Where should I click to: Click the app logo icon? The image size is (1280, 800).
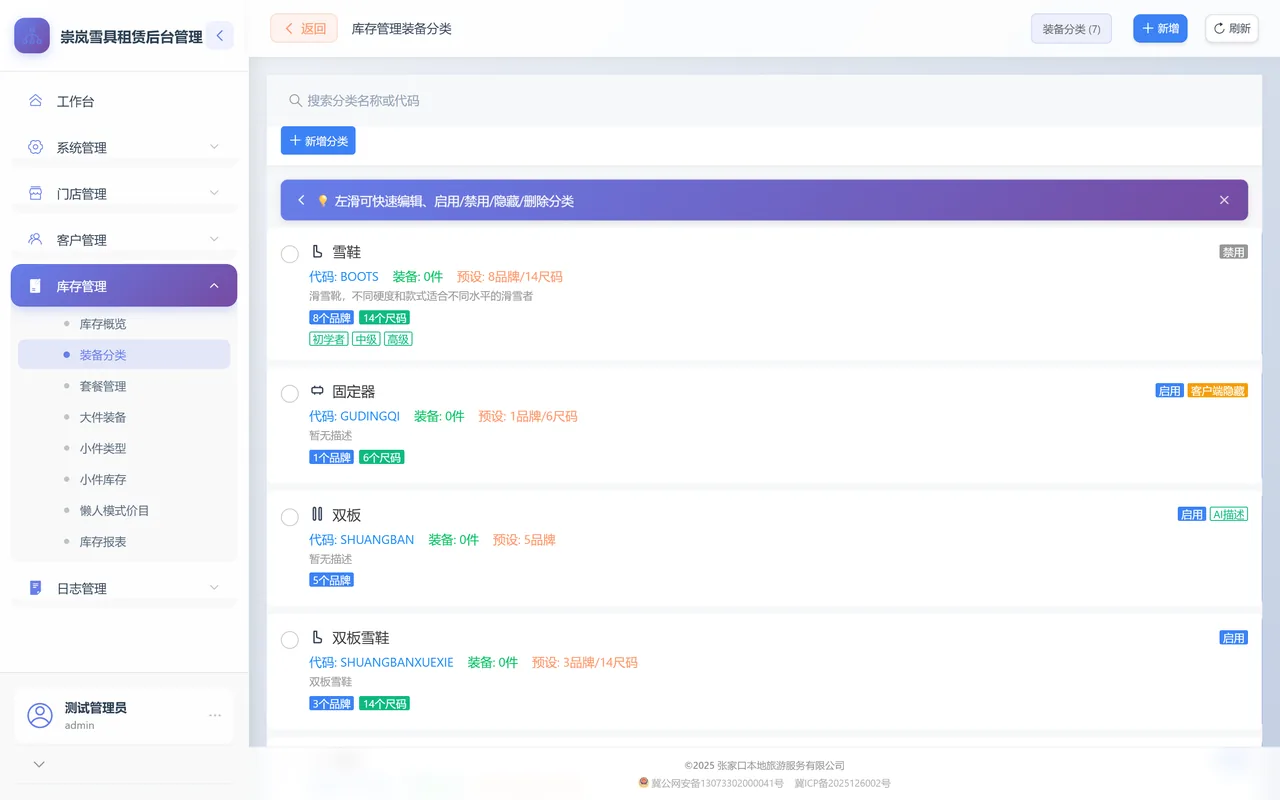[32, 36]
